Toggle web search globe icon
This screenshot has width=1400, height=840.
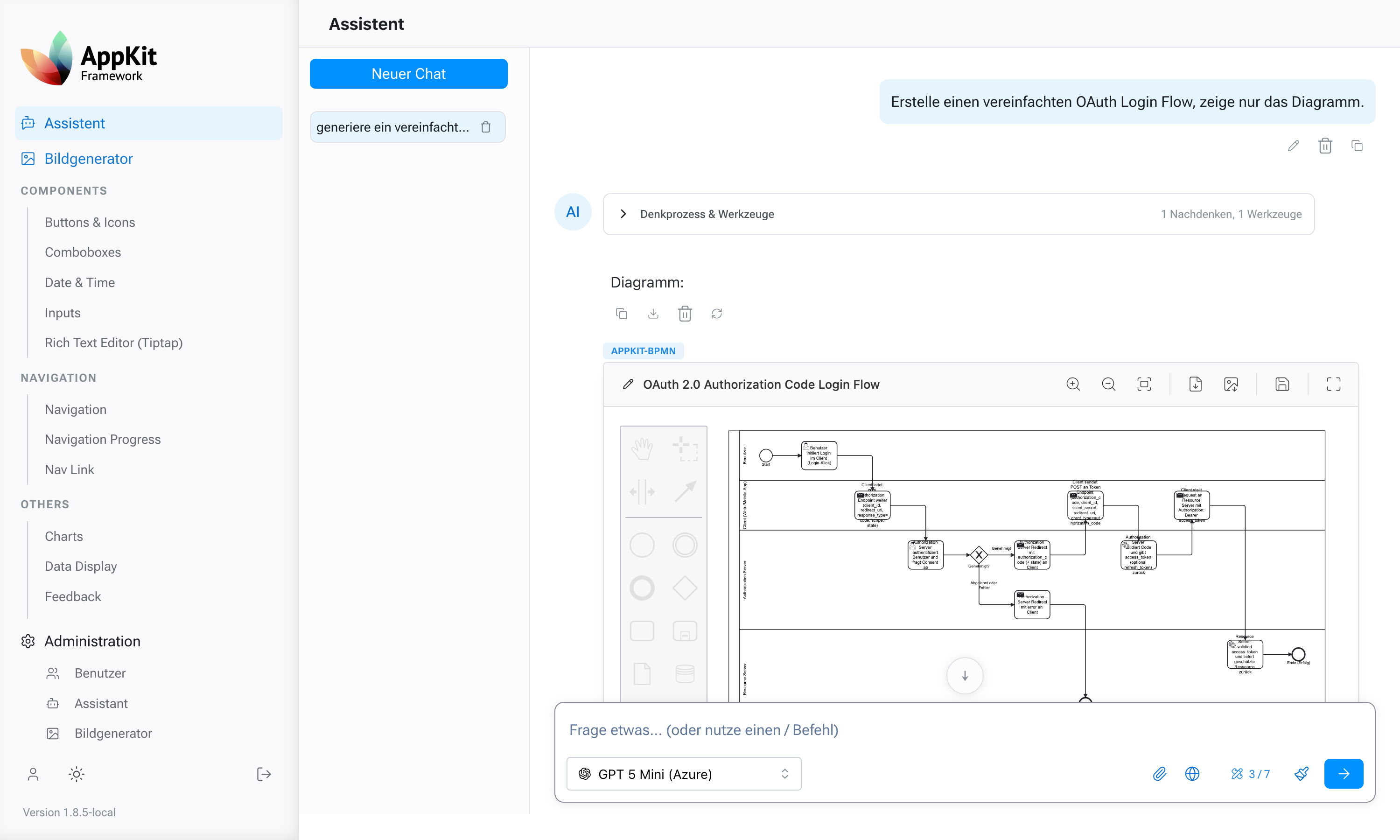(1192, 774)
